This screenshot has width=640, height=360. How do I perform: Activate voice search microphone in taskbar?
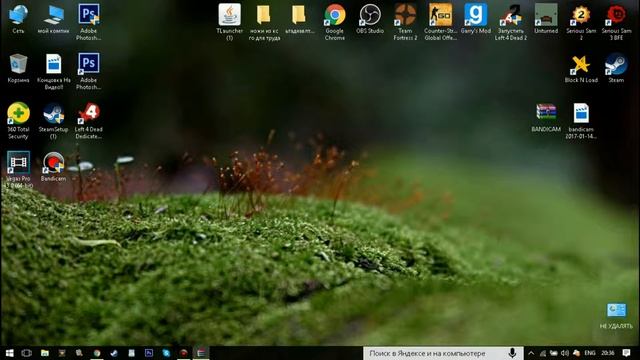512,353
